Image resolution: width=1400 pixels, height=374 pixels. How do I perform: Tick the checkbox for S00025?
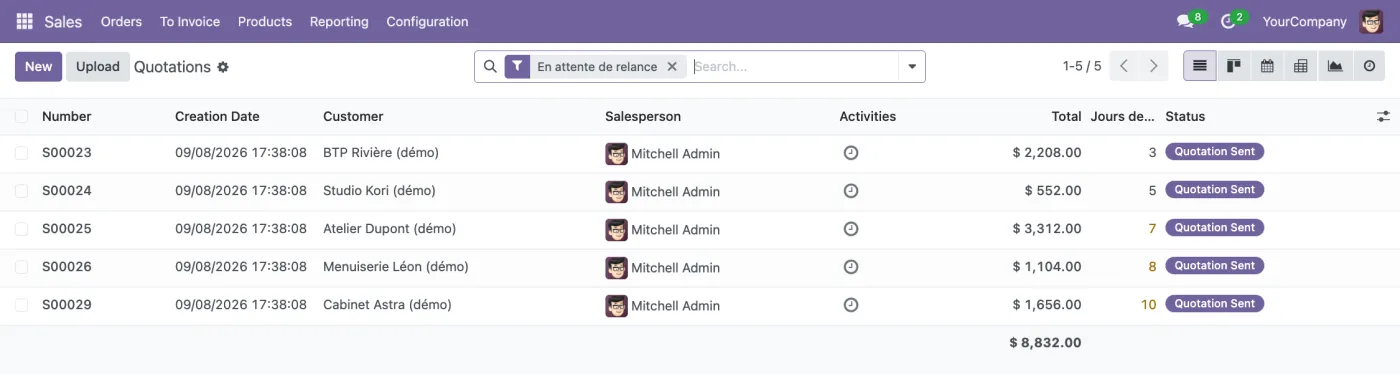point(21,229)
